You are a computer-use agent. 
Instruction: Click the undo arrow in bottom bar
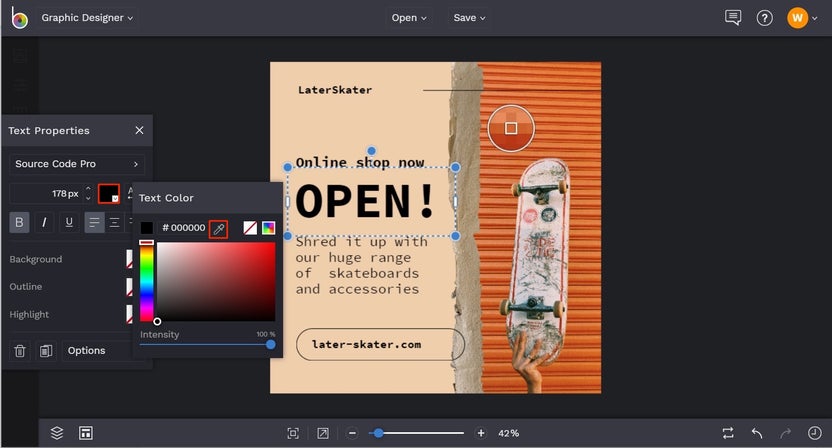(757, 433)
